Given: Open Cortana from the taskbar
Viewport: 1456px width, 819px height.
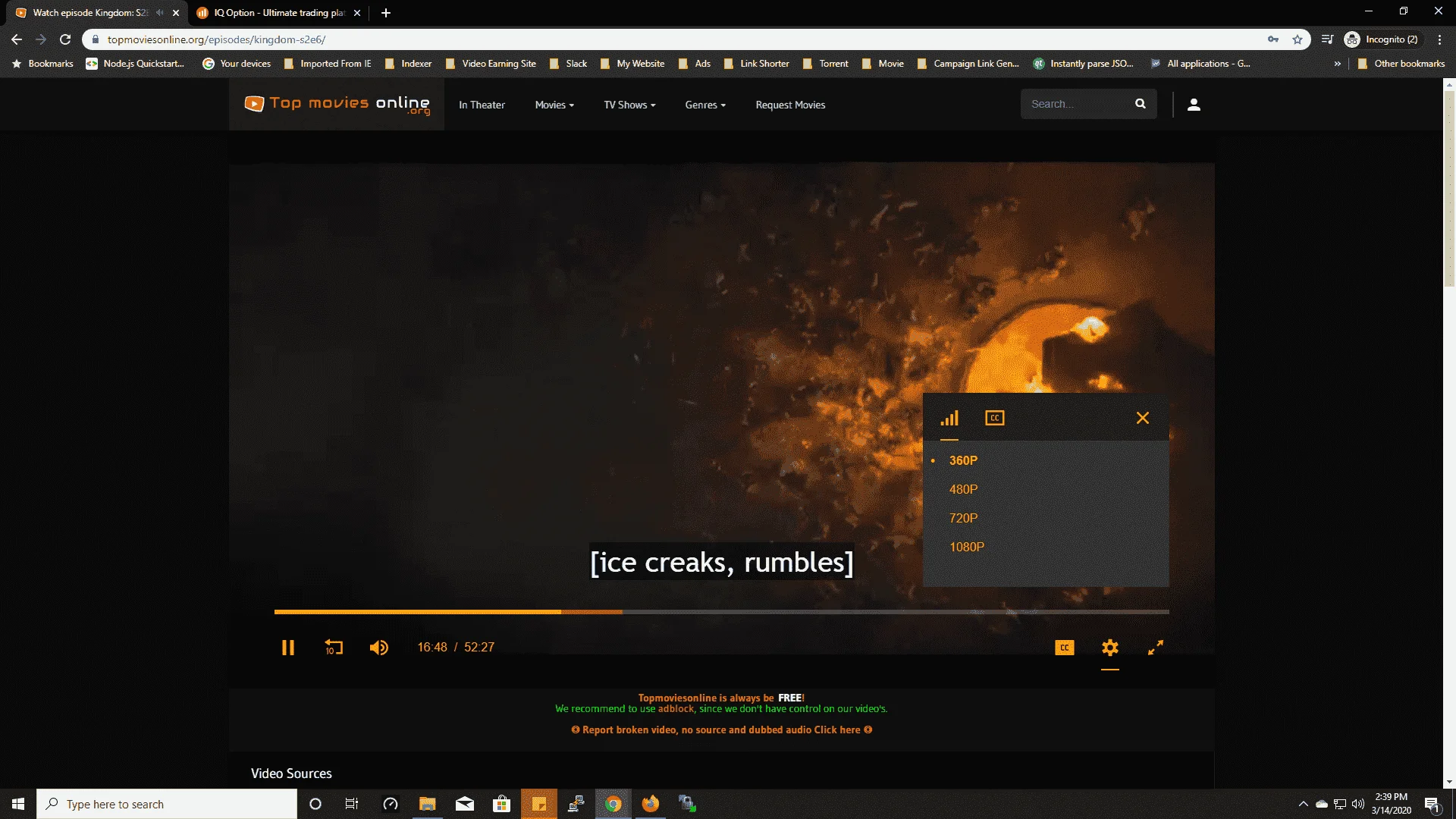Looking at the screenshot, I should pyautogui.click(x=315, y=804).
